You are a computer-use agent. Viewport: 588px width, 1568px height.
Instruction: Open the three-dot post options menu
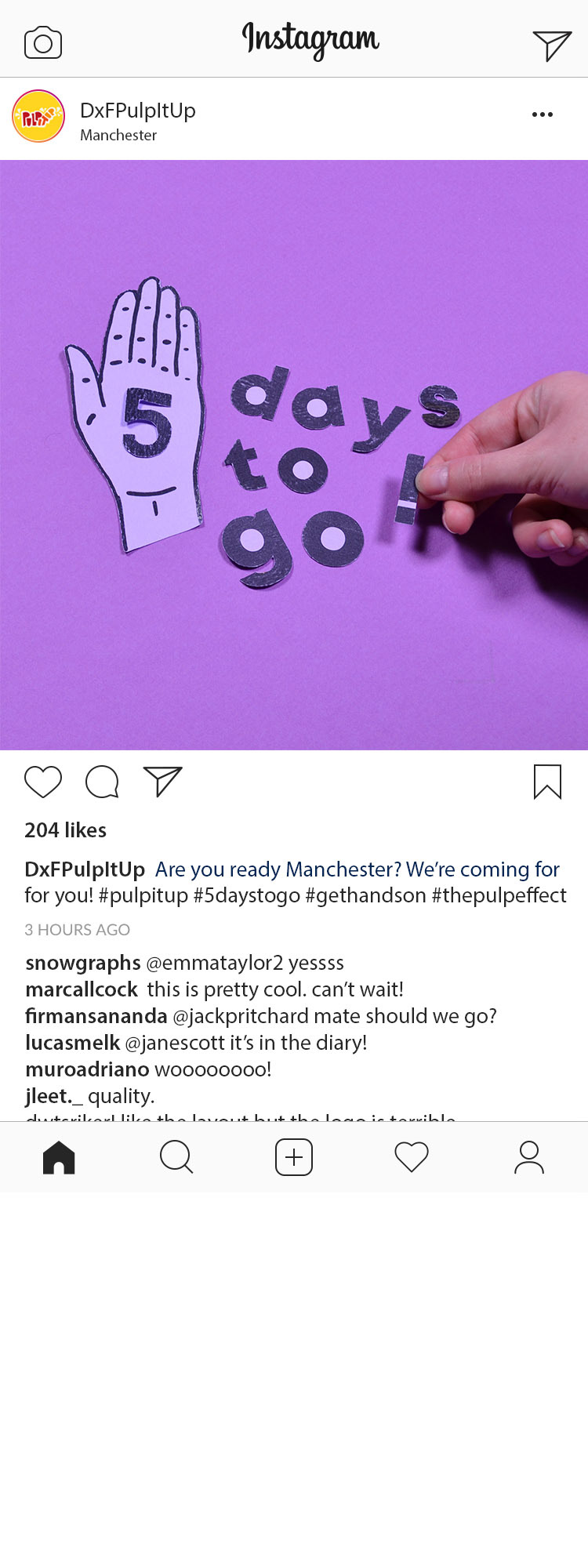coord(543,114)
